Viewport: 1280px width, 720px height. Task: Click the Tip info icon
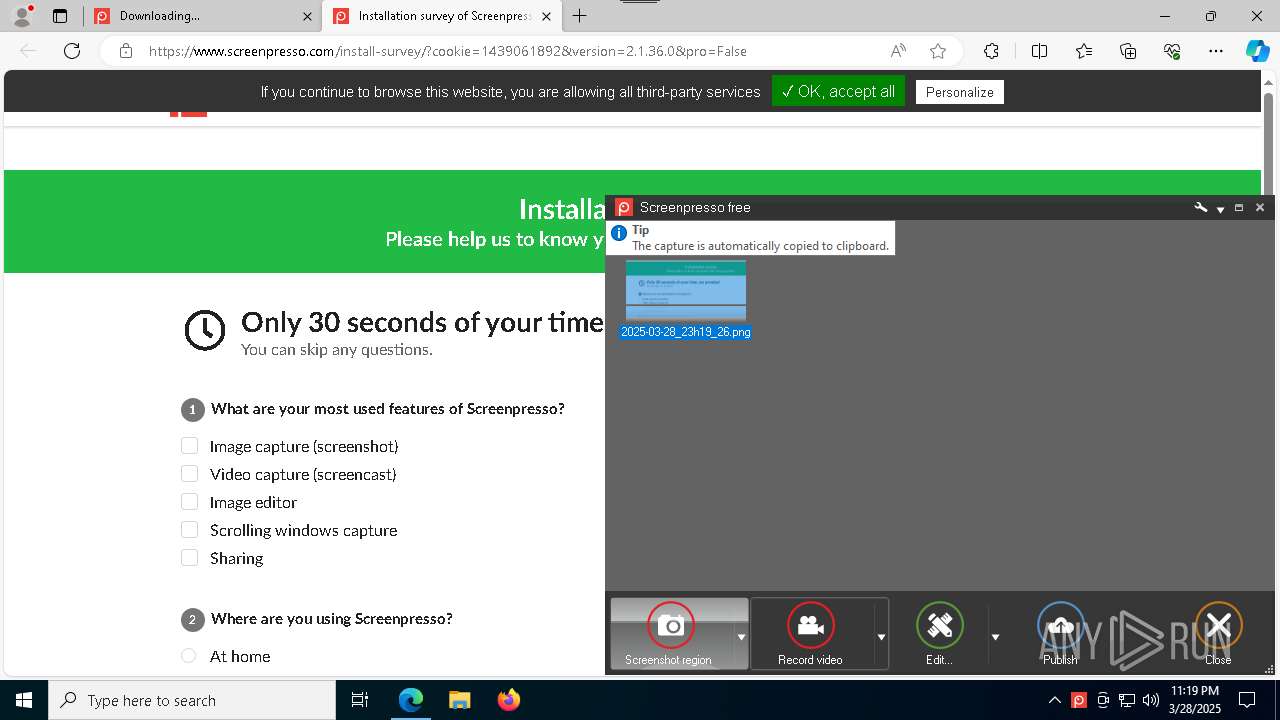(619, 233)
